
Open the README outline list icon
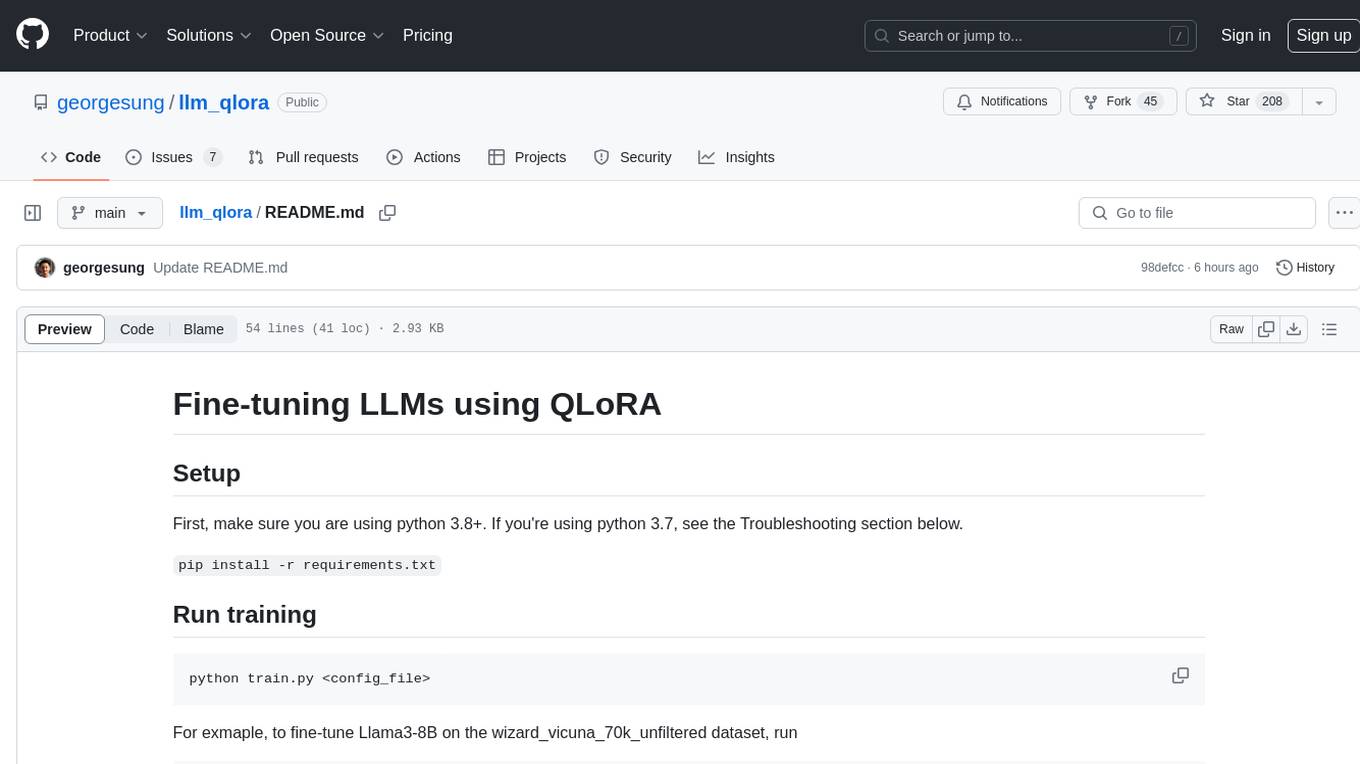pos(1329,329)
